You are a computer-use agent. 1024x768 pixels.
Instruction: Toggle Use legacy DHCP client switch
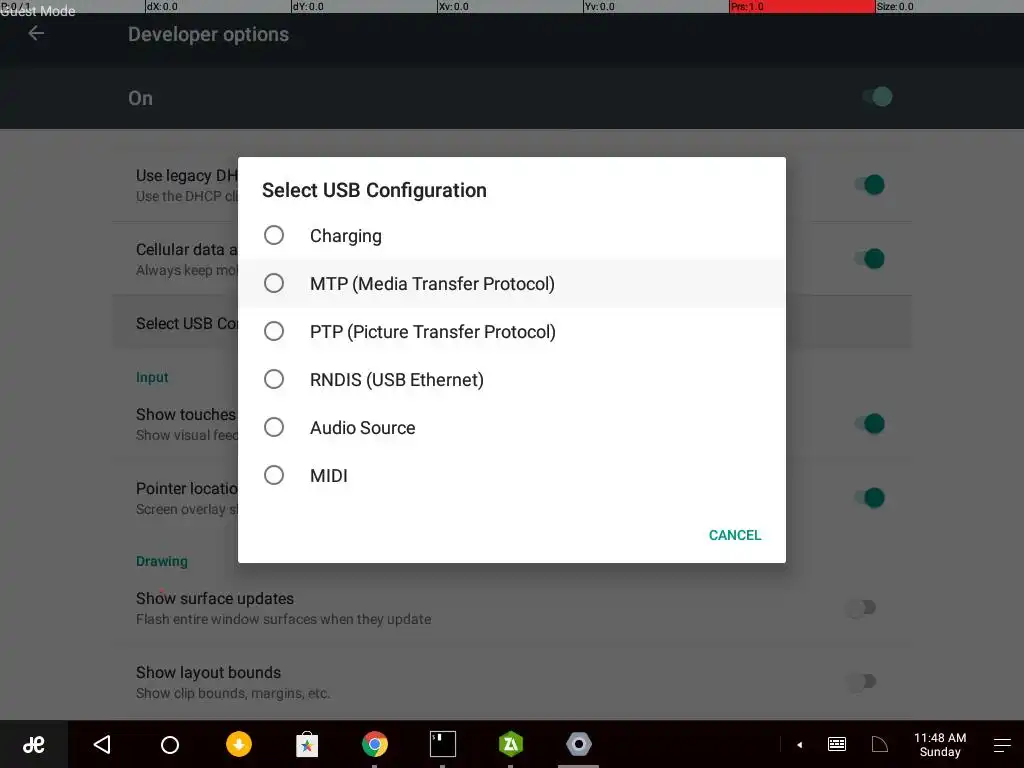pyautogui.click(x=869, y=185)
